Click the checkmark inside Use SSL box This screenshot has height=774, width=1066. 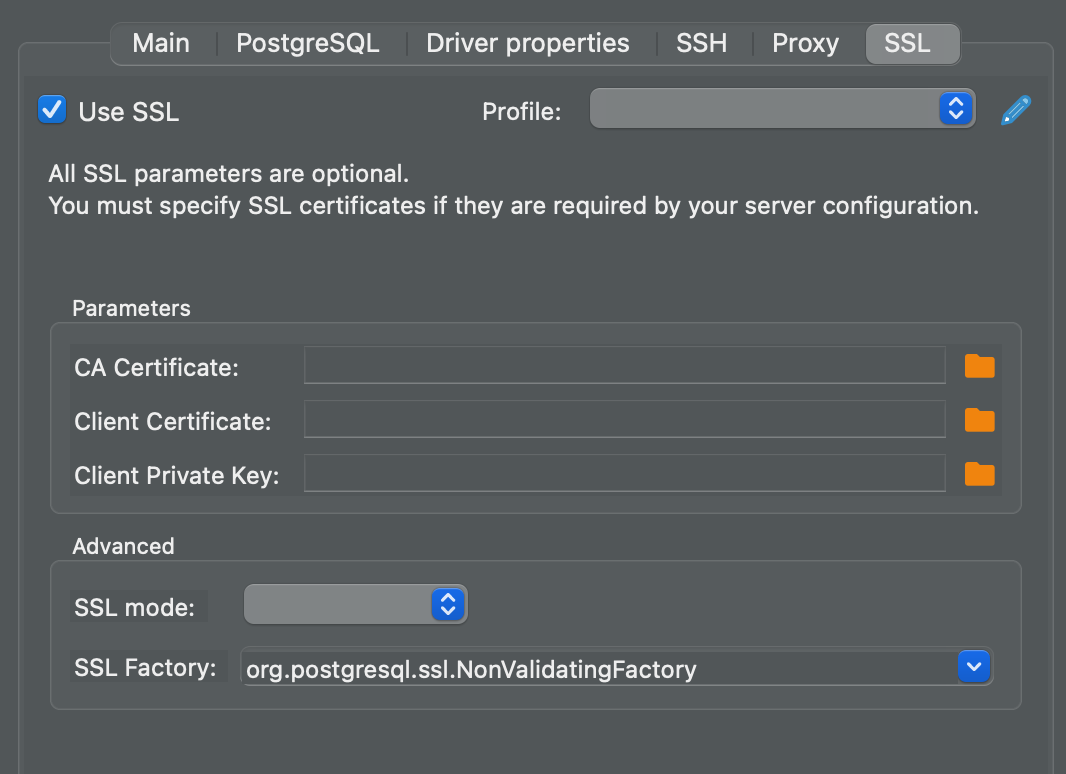coord(51,109)
